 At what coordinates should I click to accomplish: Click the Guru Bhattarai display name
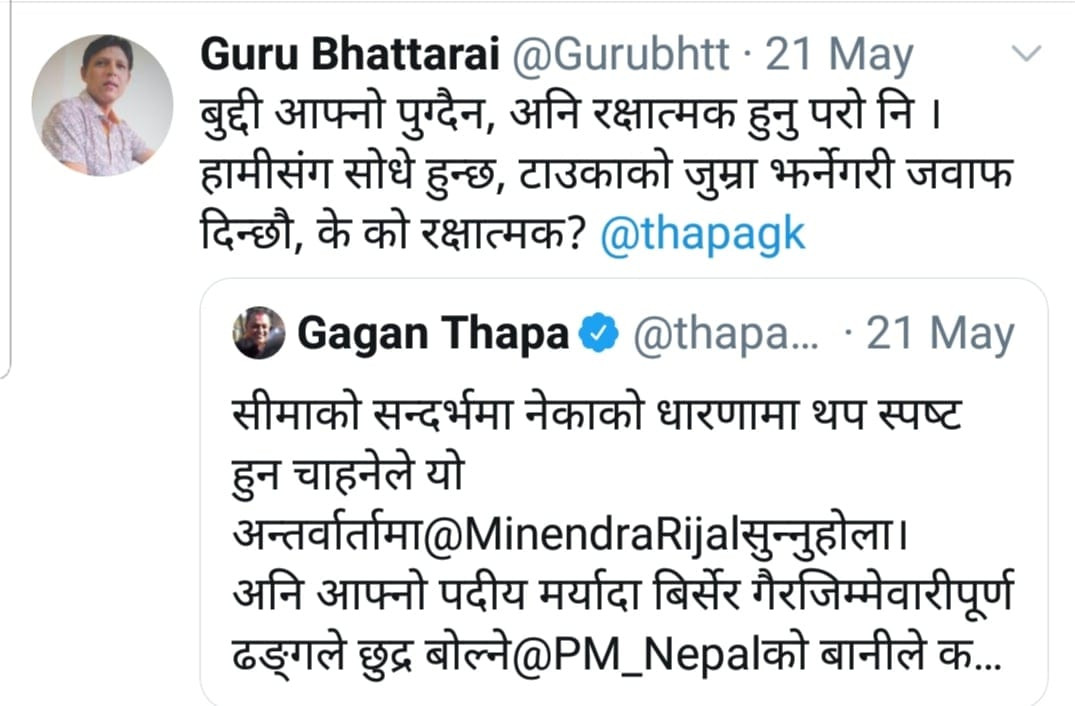pos(351,56)
